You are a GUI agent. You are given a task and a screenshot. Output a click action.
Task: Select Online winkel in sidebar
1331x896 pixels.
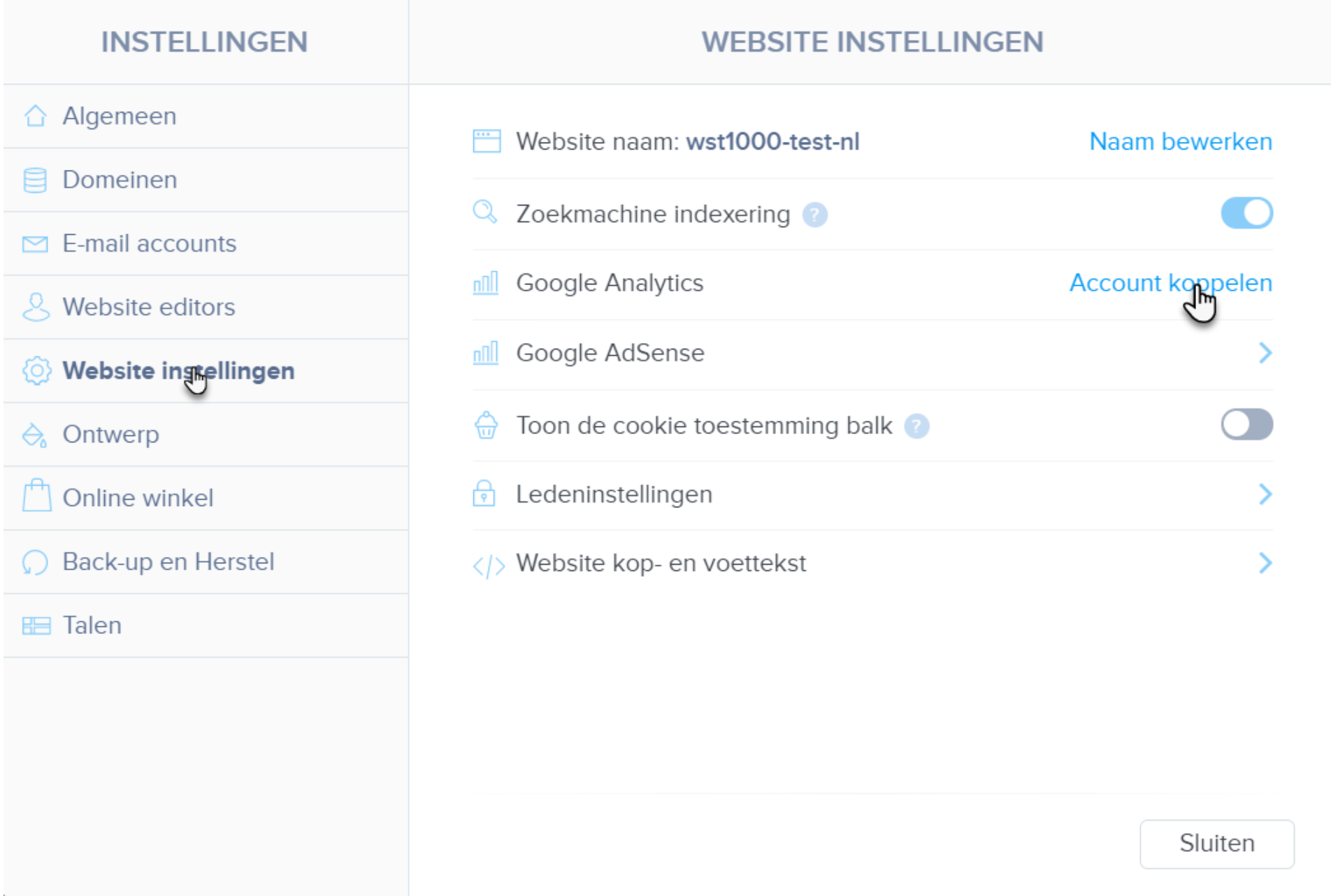pyautogui.click(x=138, y=498)
